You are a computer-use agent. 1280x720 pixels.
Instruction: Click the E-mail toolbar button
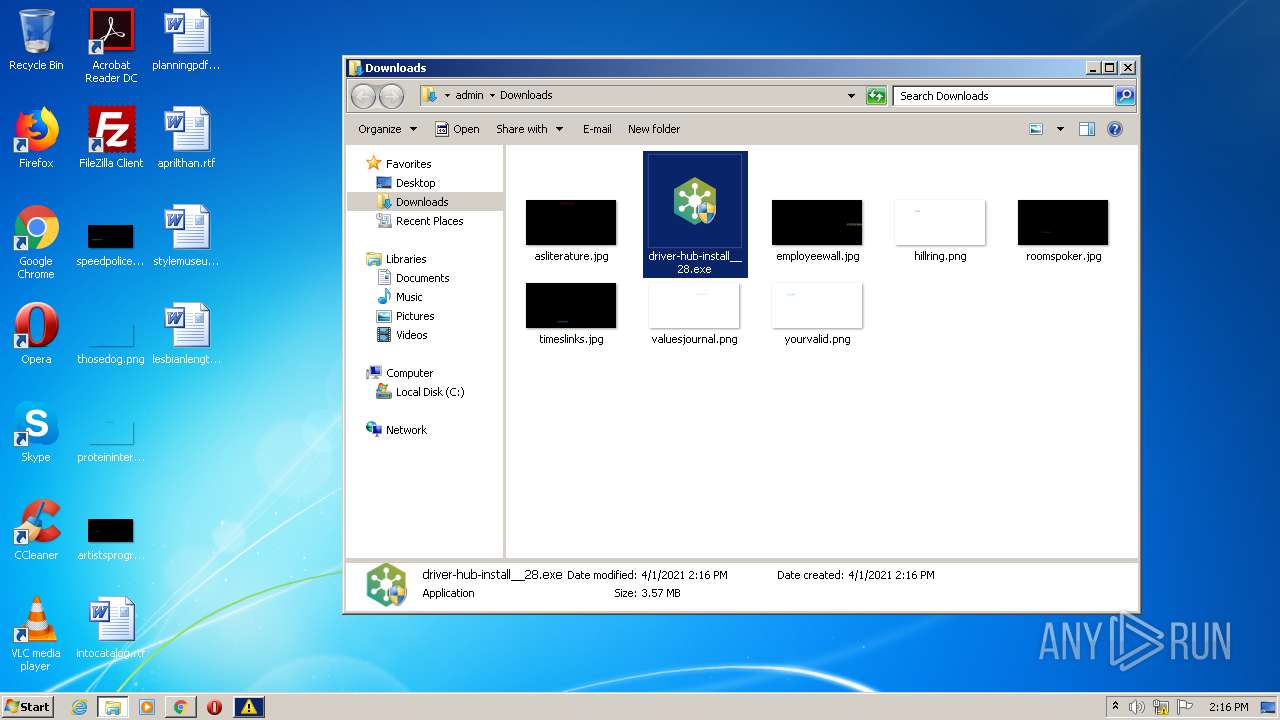click(597, 129)
